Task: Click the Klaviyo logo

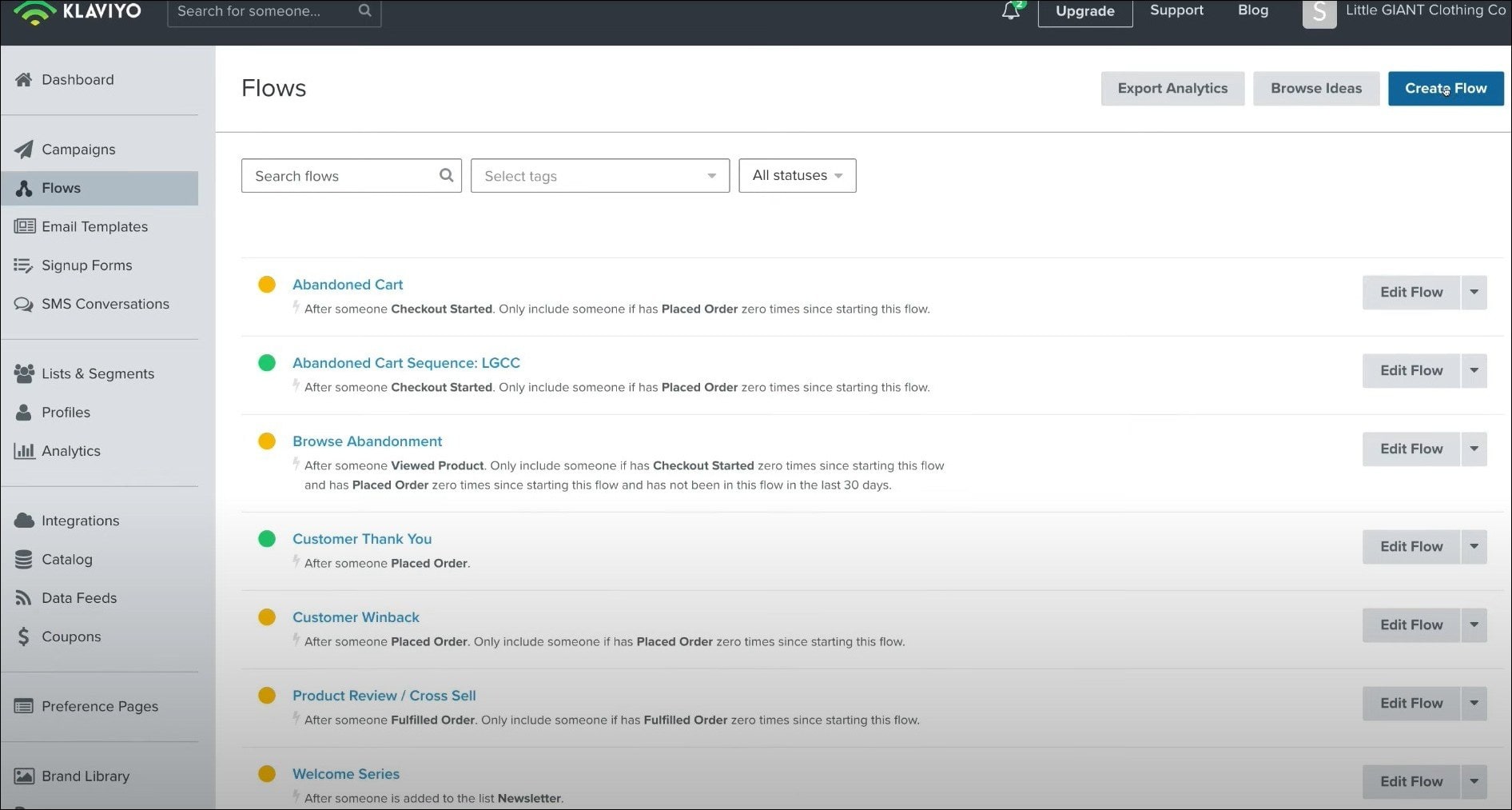Action: point(78,12)
